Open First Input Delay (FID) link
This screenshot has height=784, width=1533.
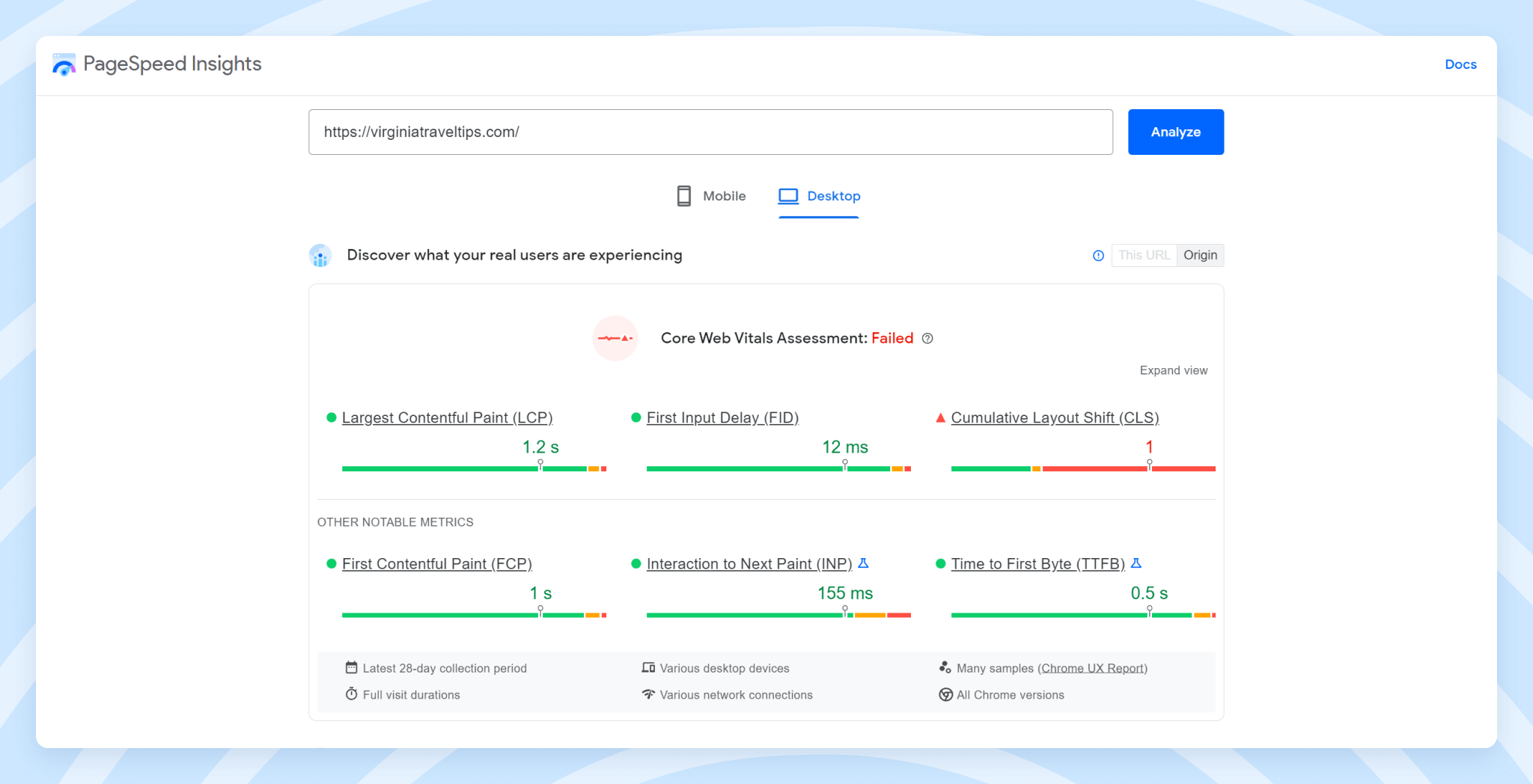[722, 417]
